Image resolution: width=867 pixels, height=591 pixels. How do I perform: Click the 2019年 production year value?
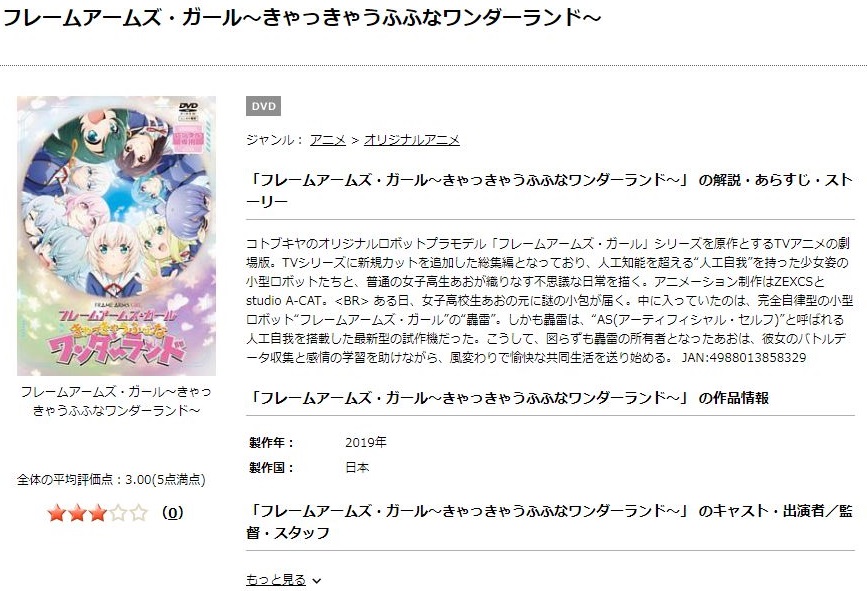(x=365, y=442)
